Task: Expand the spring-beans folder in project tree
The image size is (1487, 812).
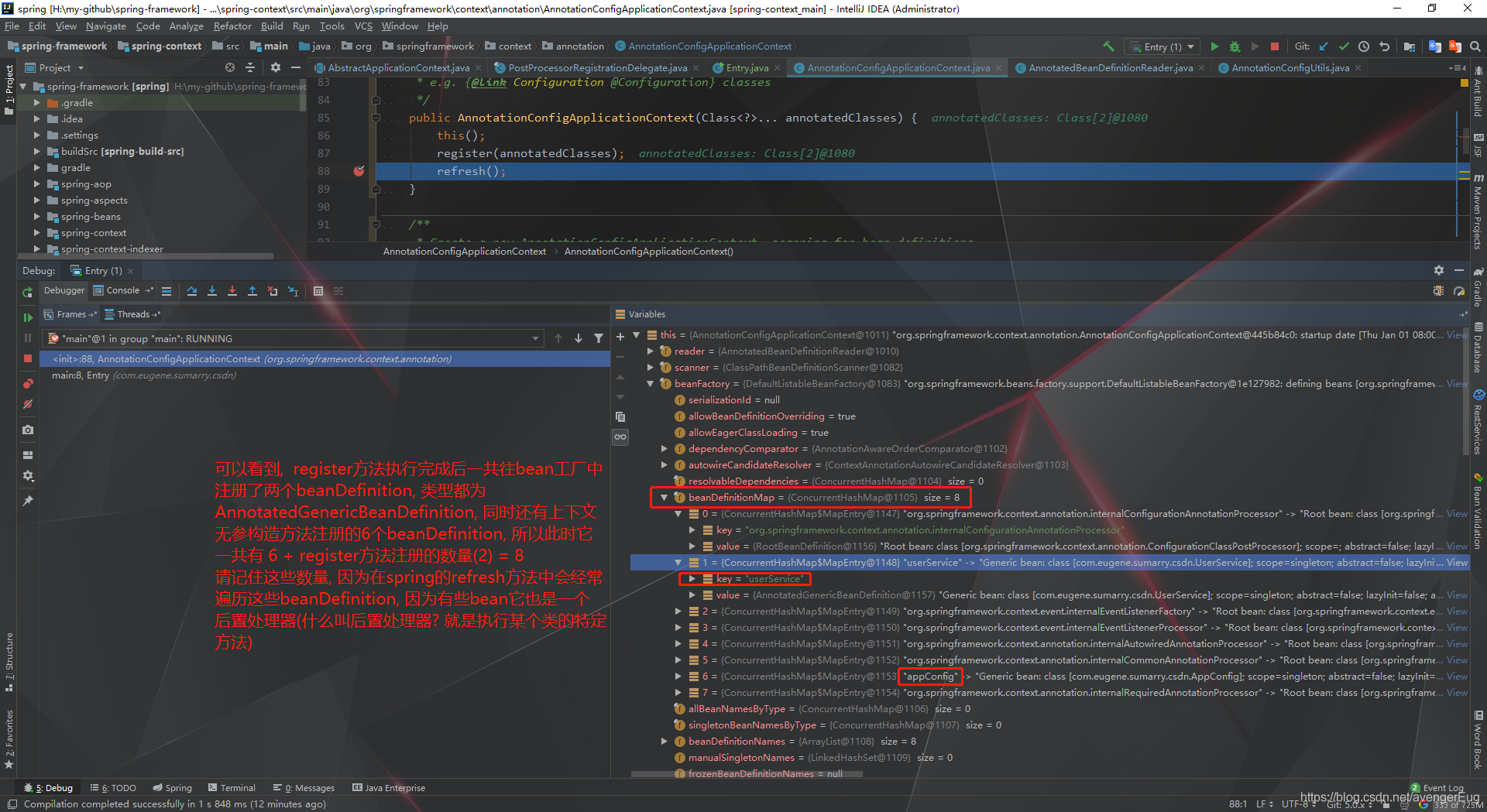Action: pyautogui.click(x=36, y=217)
